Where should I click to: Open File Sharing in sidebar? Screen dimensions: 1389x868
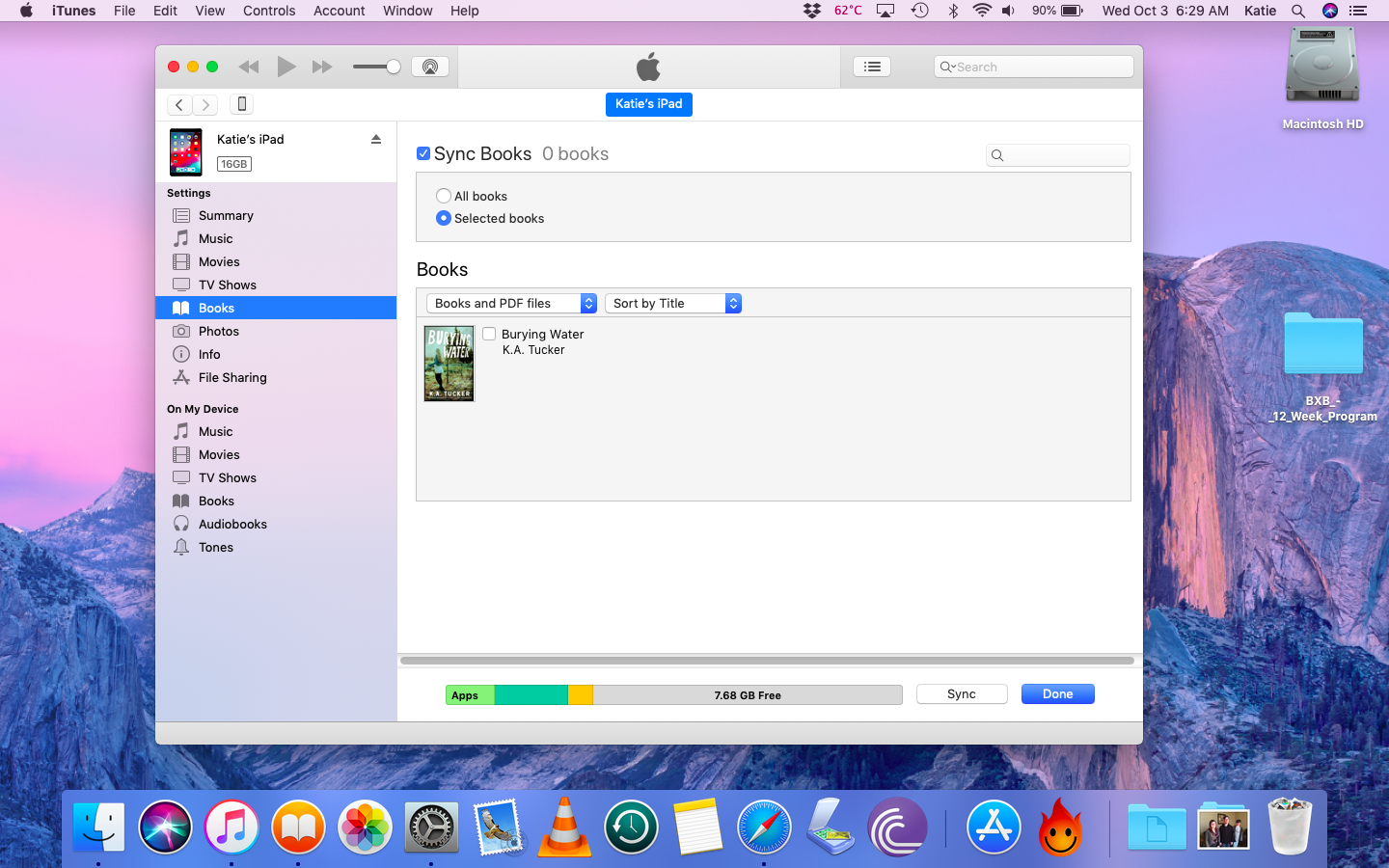point(276,377)
